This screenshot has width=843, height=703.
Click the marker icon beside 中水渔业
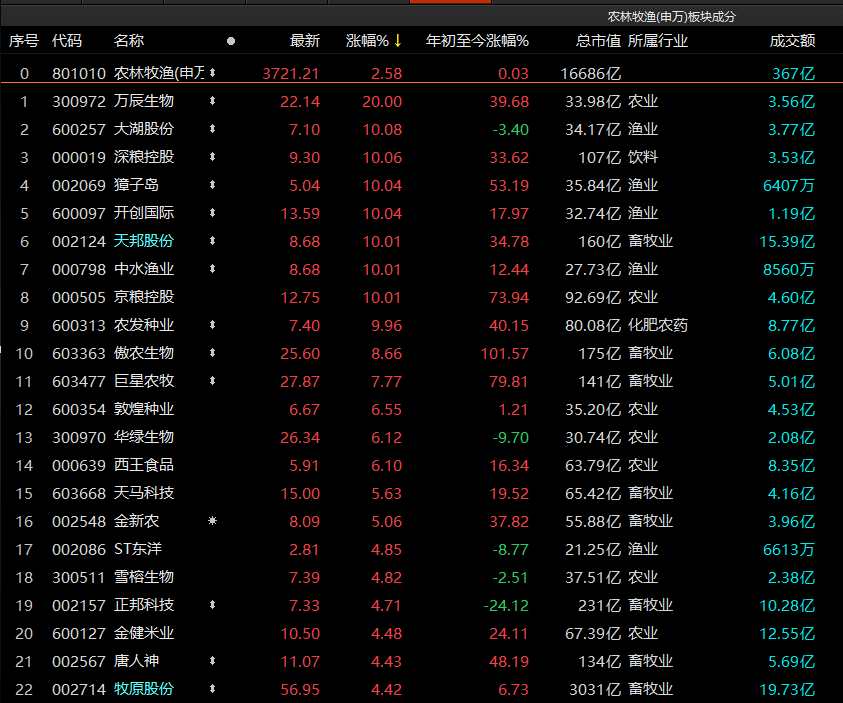pyautogui.click(x=212, y=268)
